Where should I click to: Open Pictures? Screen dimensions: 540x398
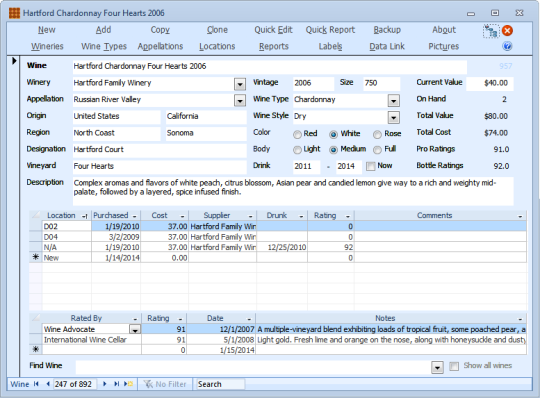(x=444, y=46)
